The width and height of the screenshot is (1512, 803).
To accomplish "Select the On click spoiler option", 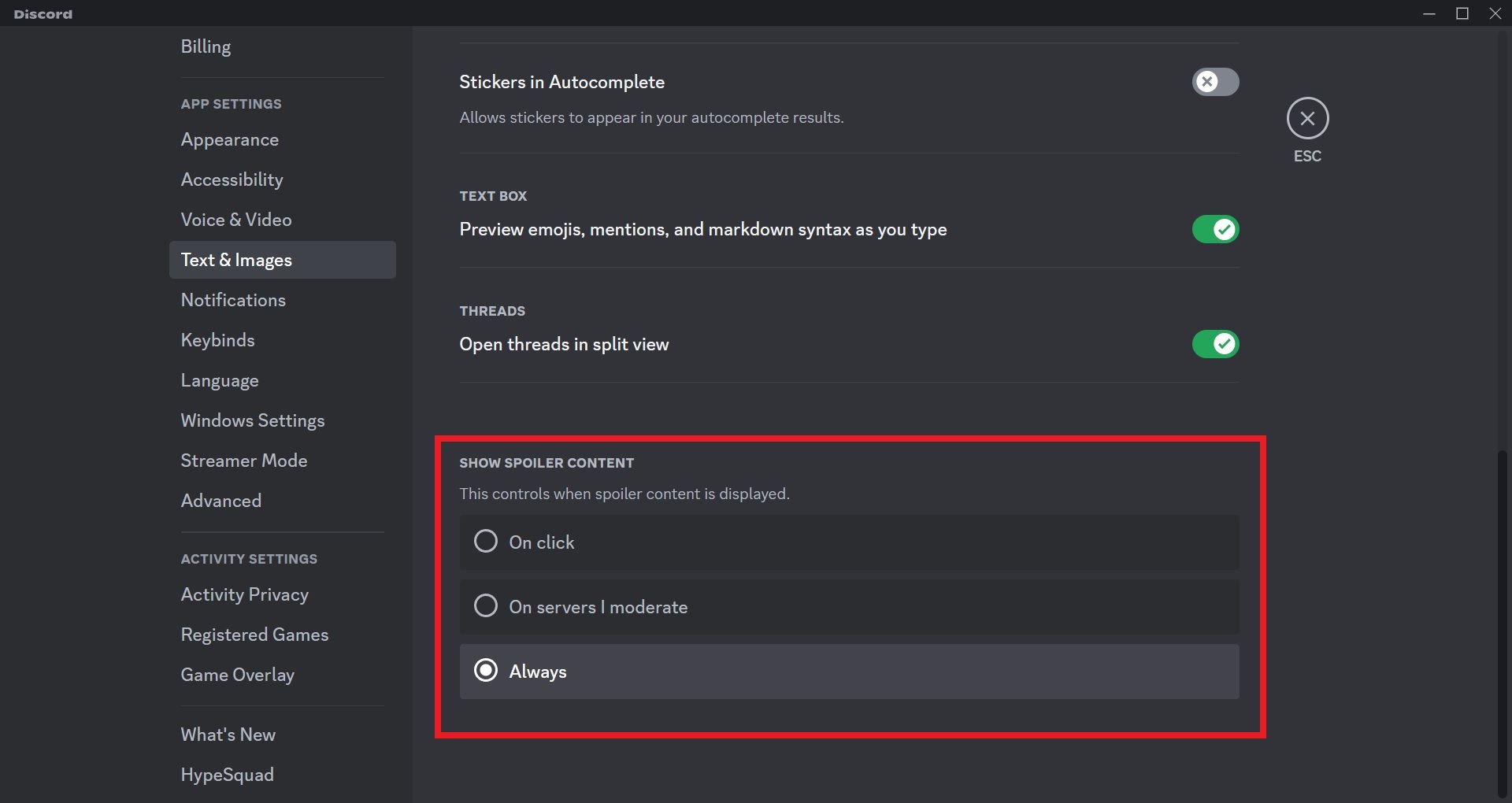I will (486, 542).
